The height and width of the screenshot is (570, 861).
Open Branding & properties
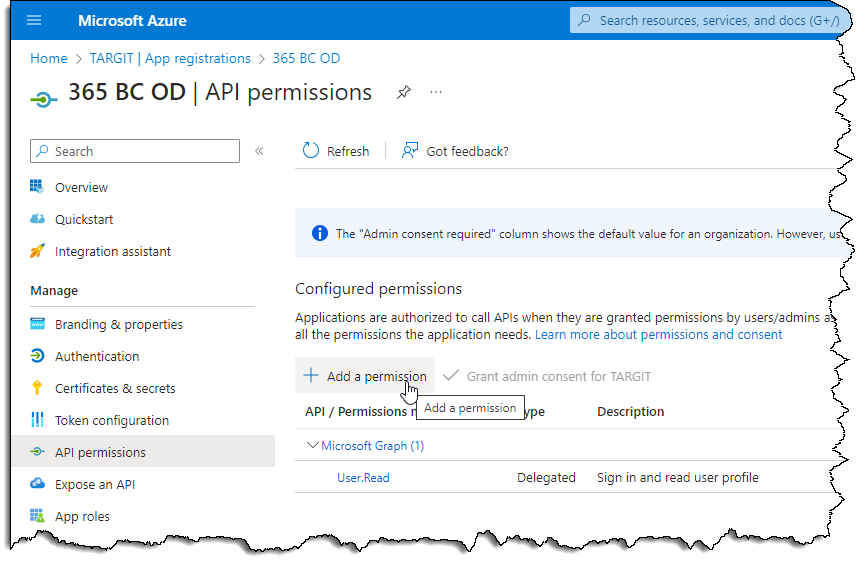point(119,325)
